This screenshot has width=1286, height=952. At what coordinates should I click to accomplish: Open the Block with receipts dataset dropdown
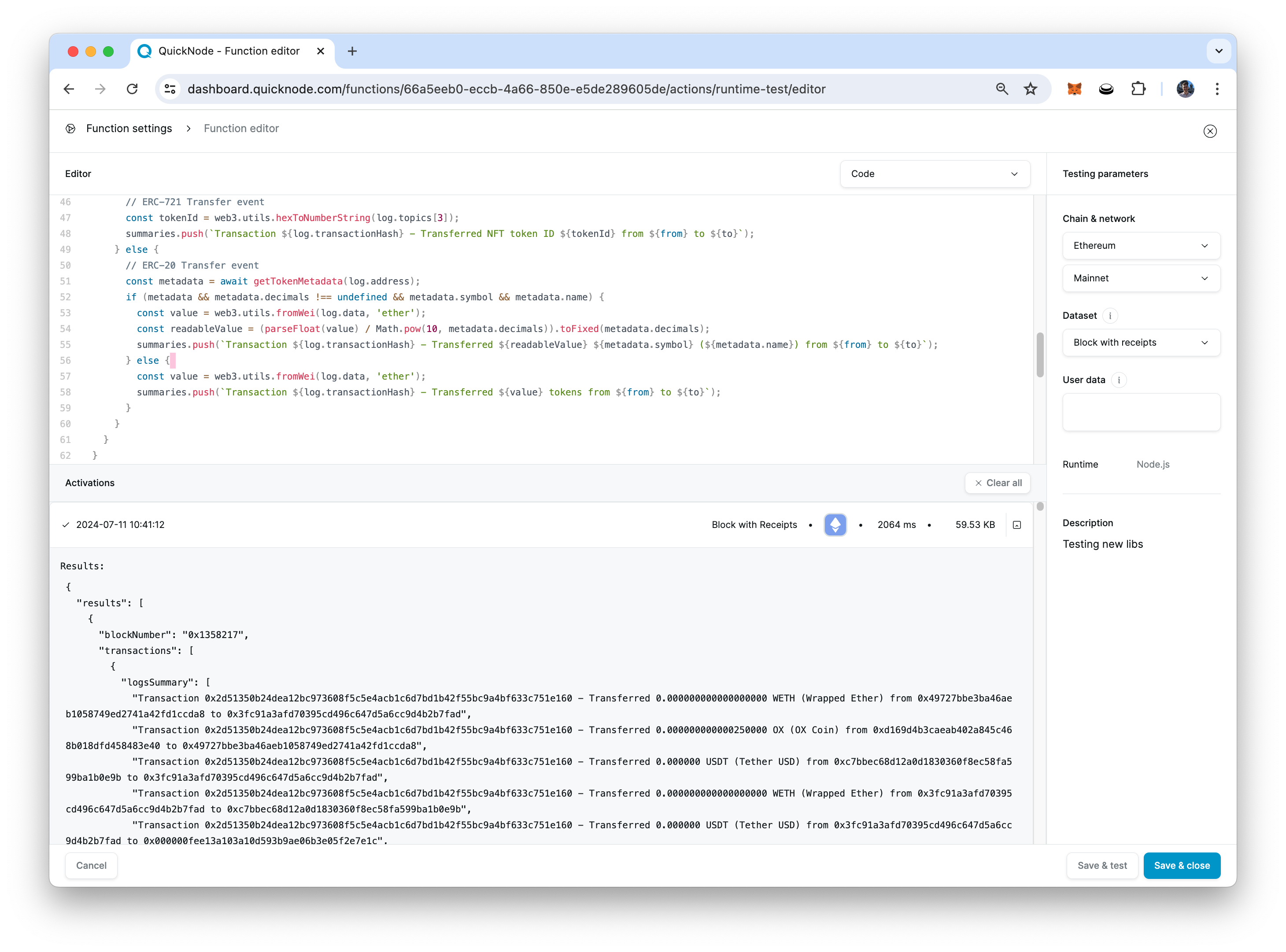click(1141, 343)
